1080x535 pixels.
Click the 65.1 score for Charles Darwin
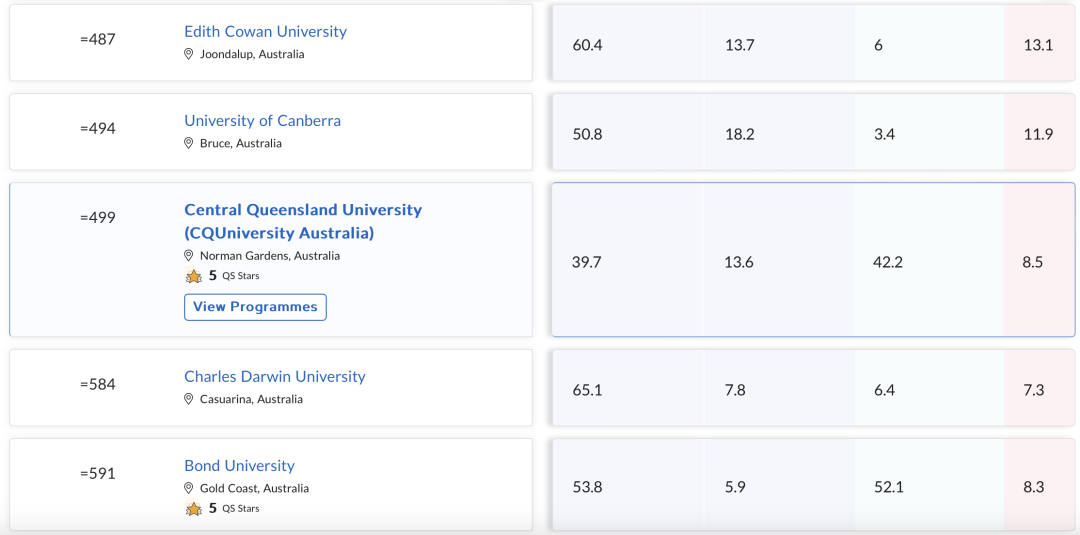point(588,390)
